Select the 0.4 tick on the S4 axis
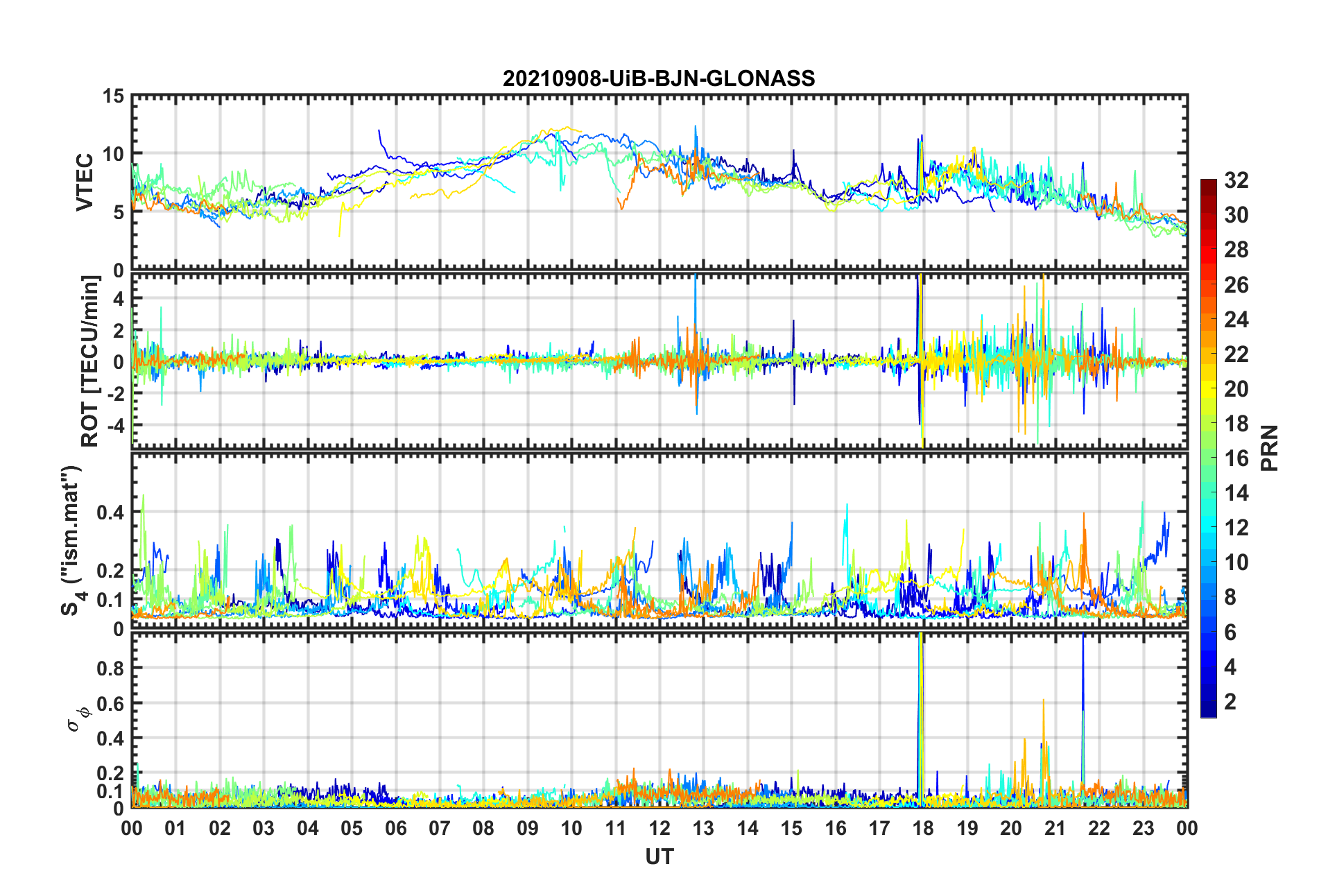The height and width of the screenshot is (896, 1319). [110, 513]
